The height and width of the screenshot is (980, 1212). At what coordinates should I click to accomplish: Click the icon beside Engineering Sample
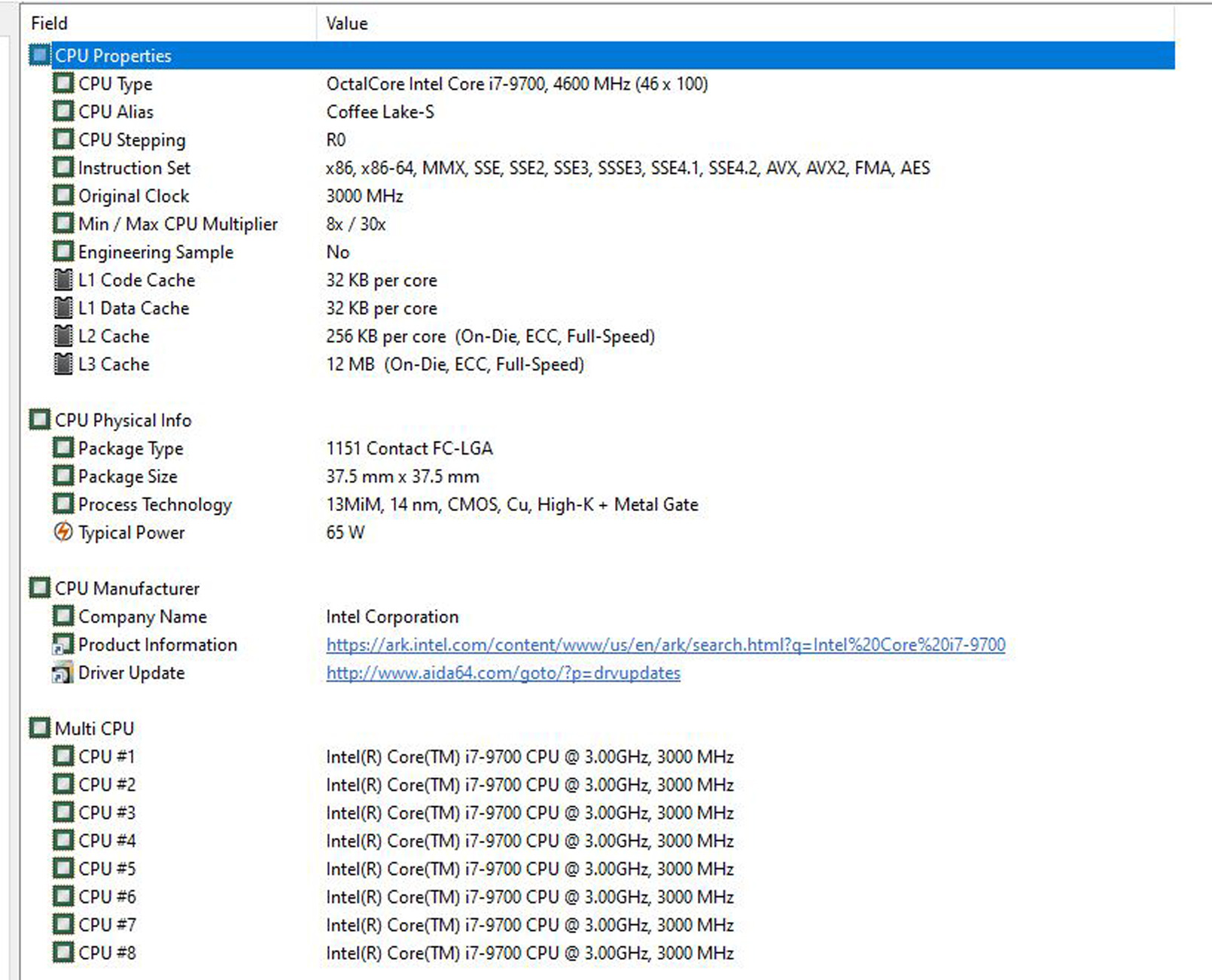(63, 251)
